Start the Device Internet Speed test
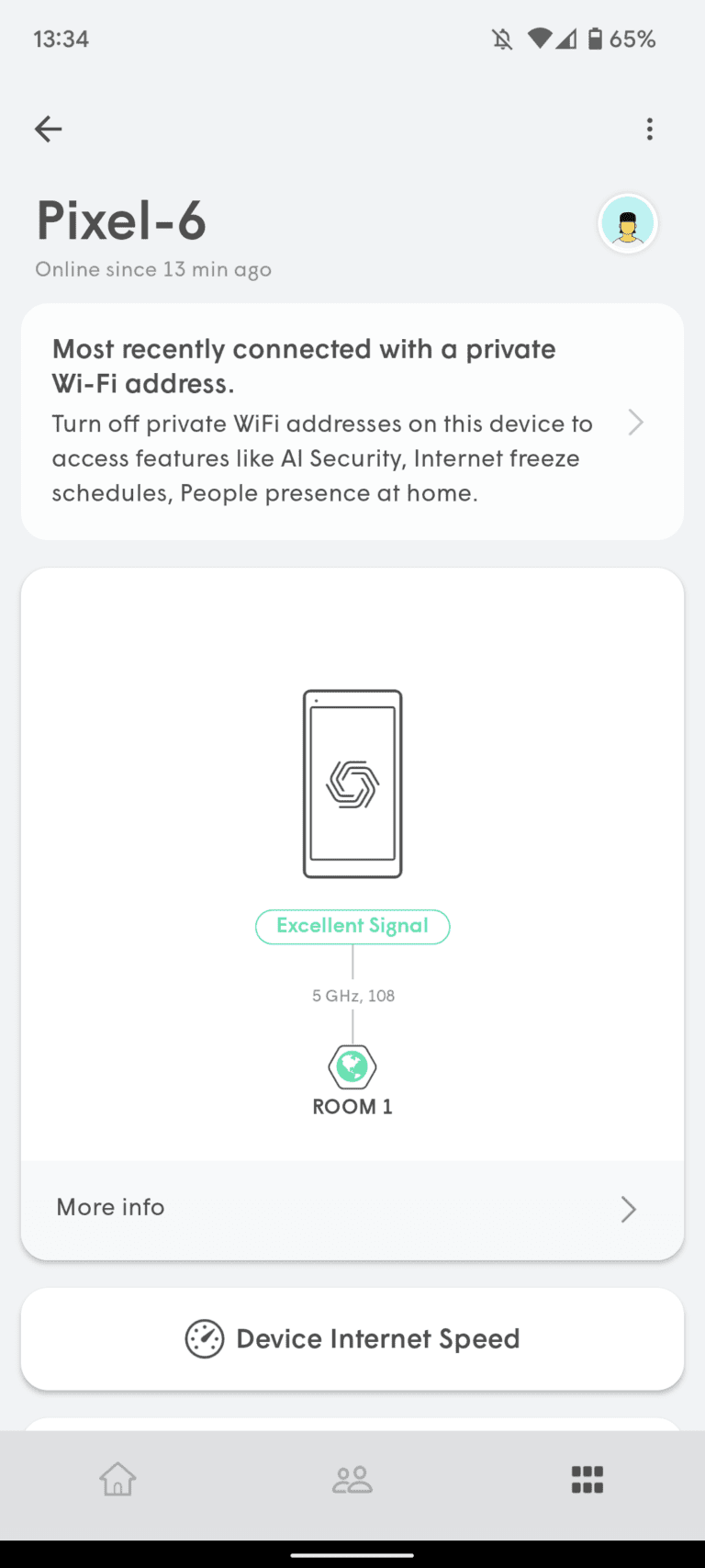This screenshot has height=1568, width=705. click(377, 1338)
